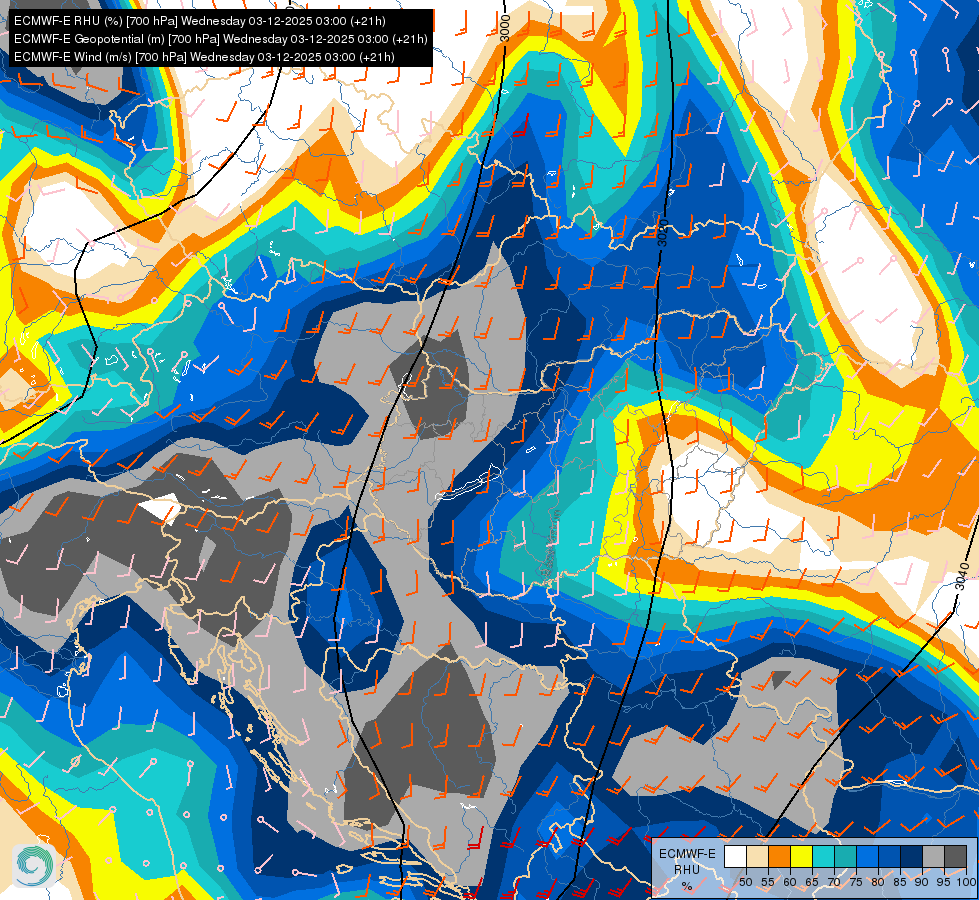The height and width of the screenshot is (900, 979).
Task: Click the 3000 contour label
Action: click(x=505, y=28)
